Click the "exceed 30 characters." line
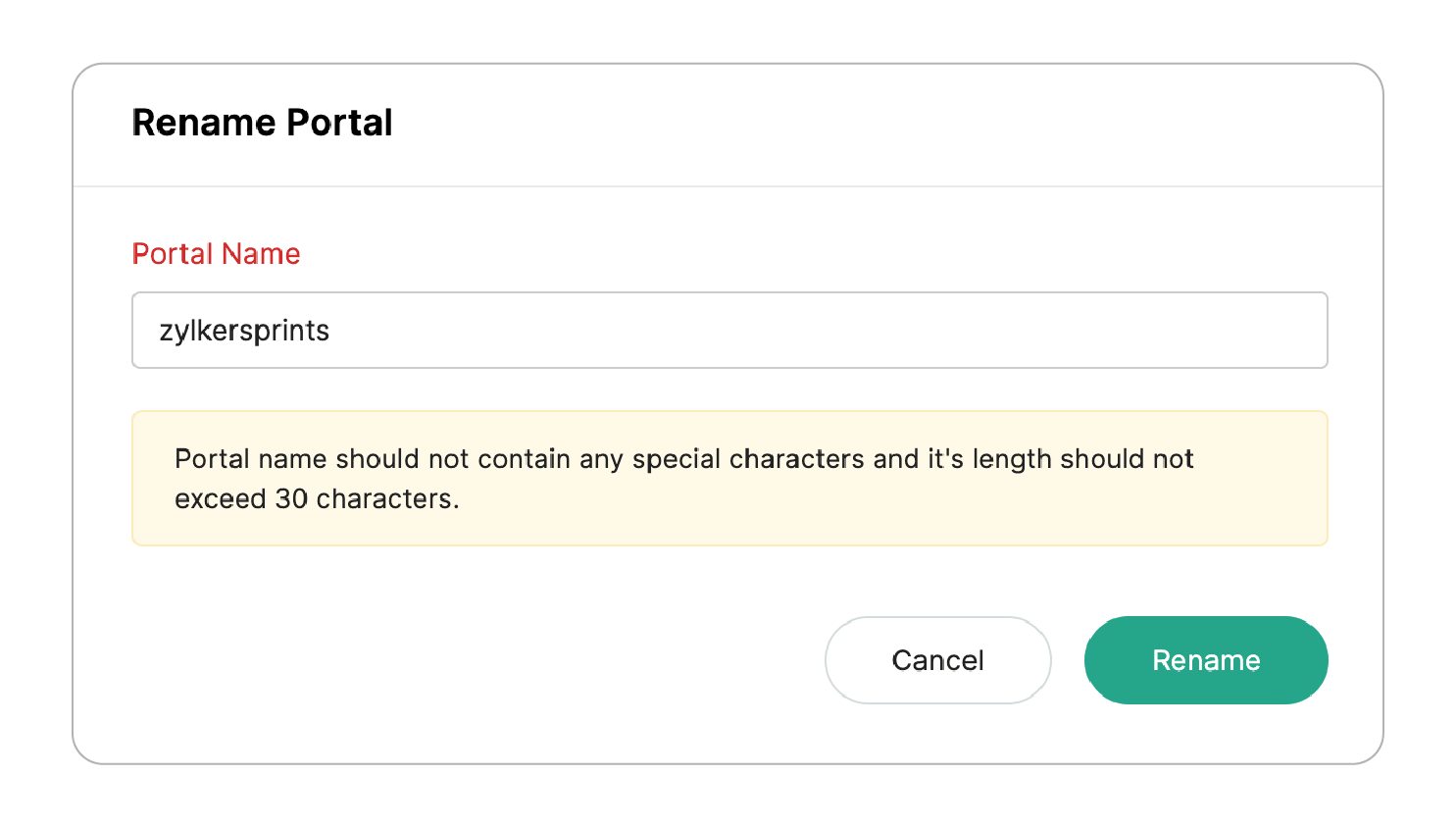Viewport: 1456px width, 828px height. click(x=317, y=499)
